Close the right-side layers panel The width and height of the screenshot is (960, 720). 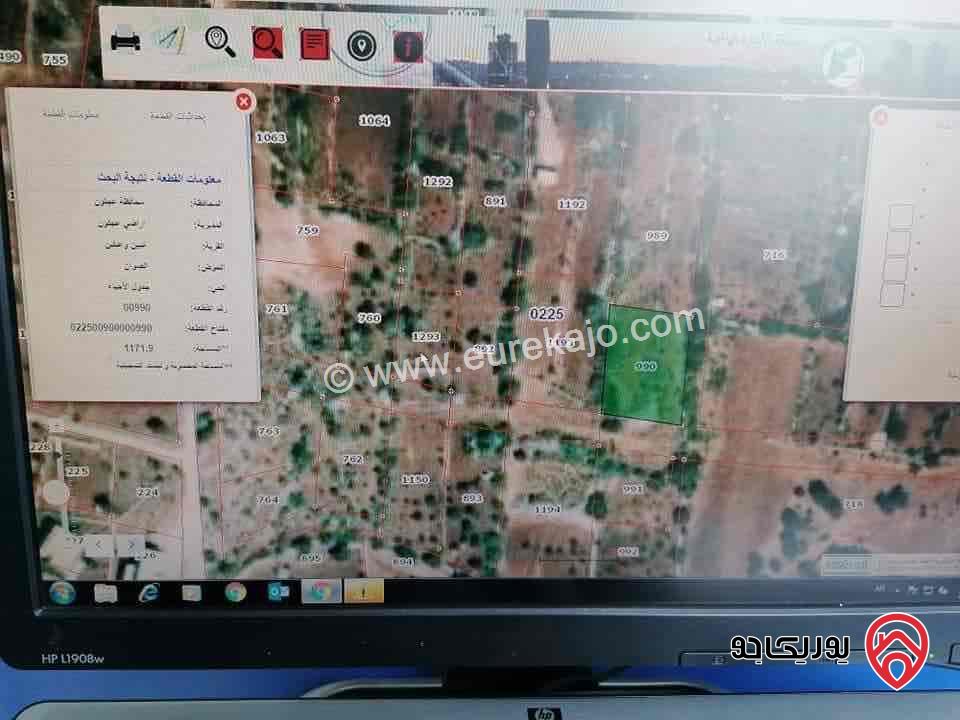tap(881, 118)
